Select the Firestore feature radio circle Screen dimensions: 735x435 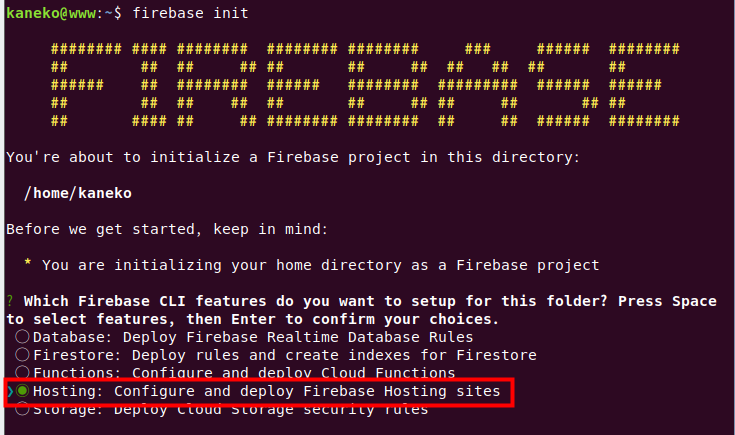22,354
